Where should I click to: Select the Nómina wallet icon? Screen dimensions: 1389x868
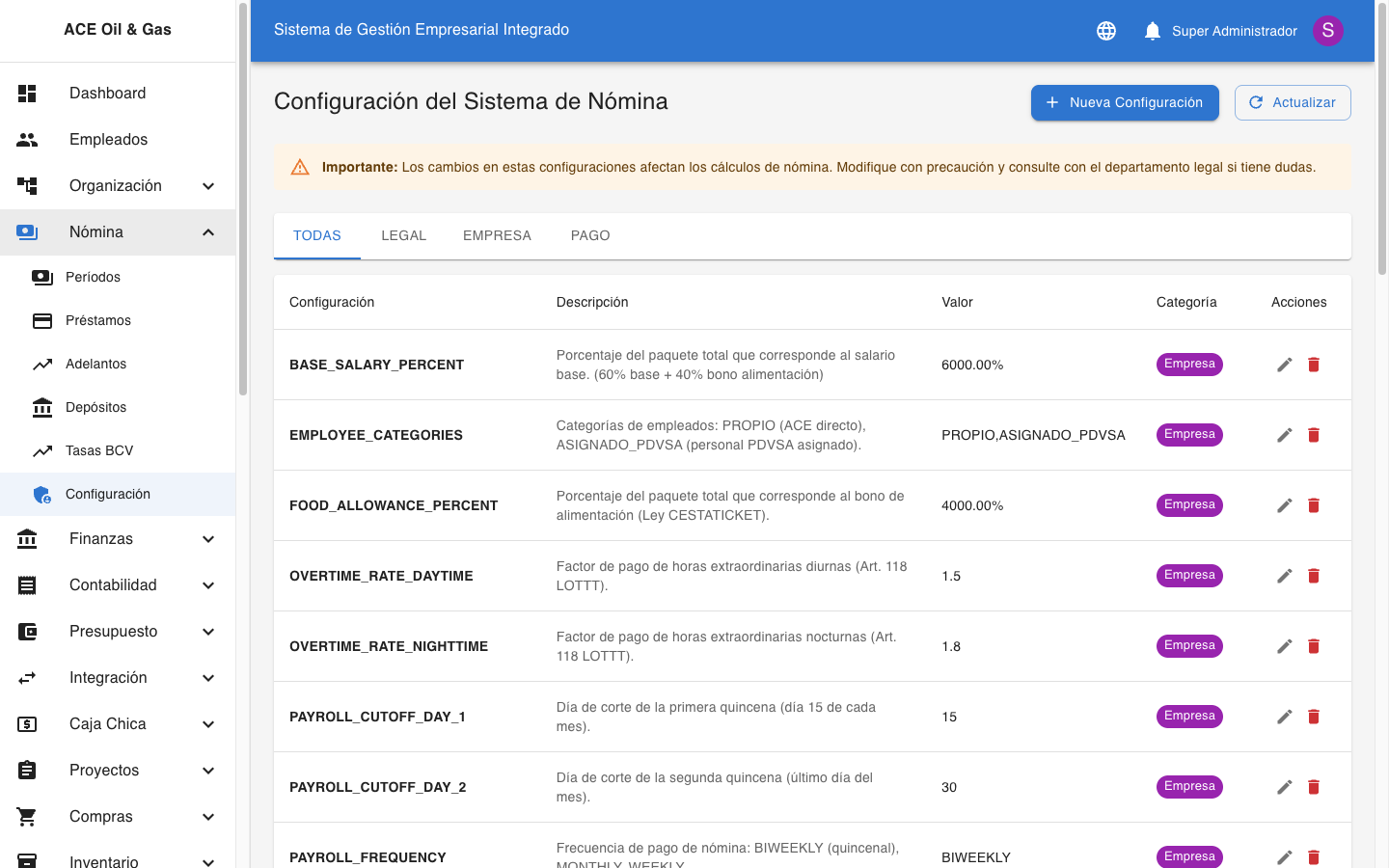coord(27,231)
